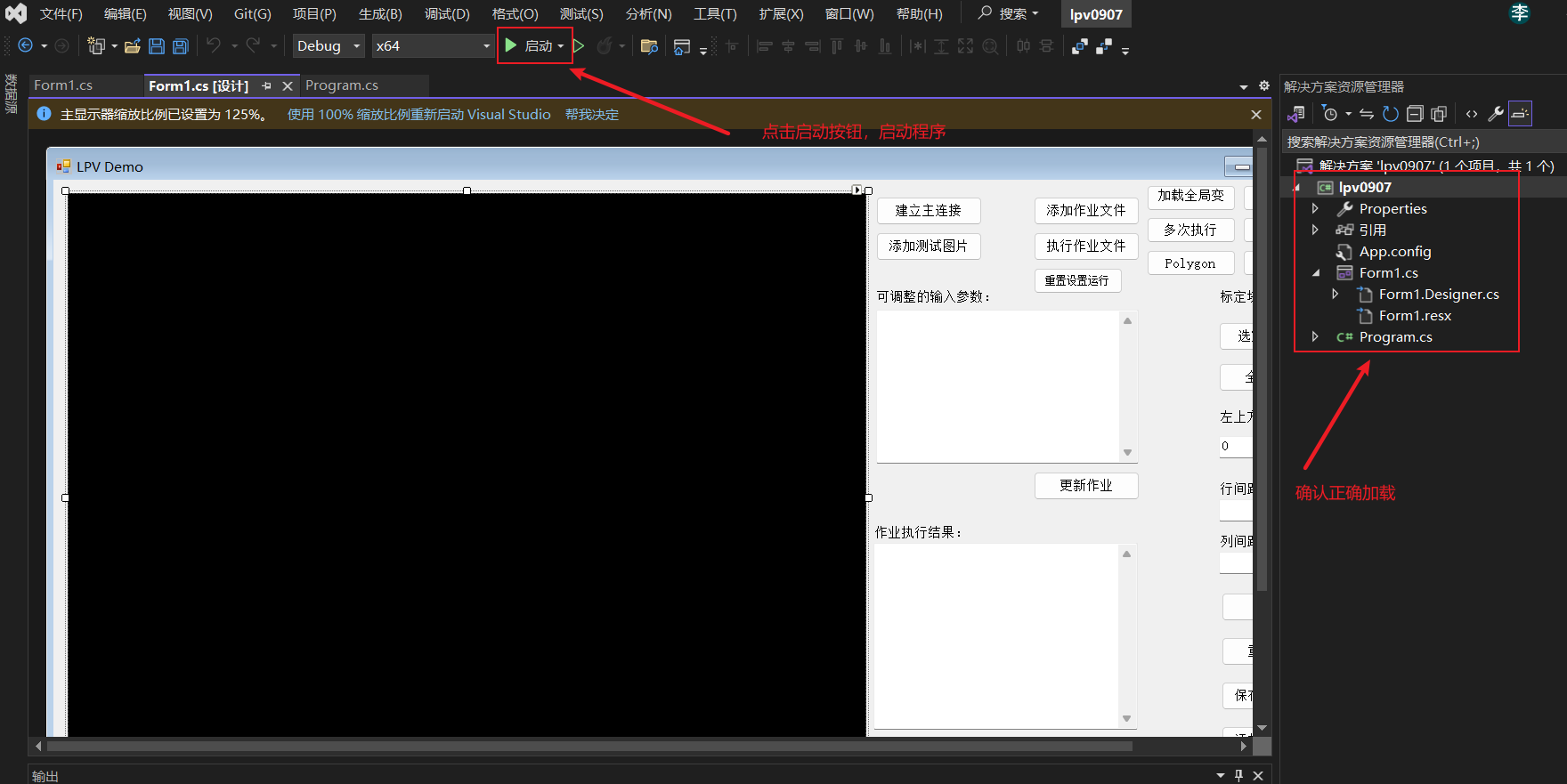This screenshot has width=1567, height=784.
Task: Click the 搜索 search box in title bar
Action: 1010,13
